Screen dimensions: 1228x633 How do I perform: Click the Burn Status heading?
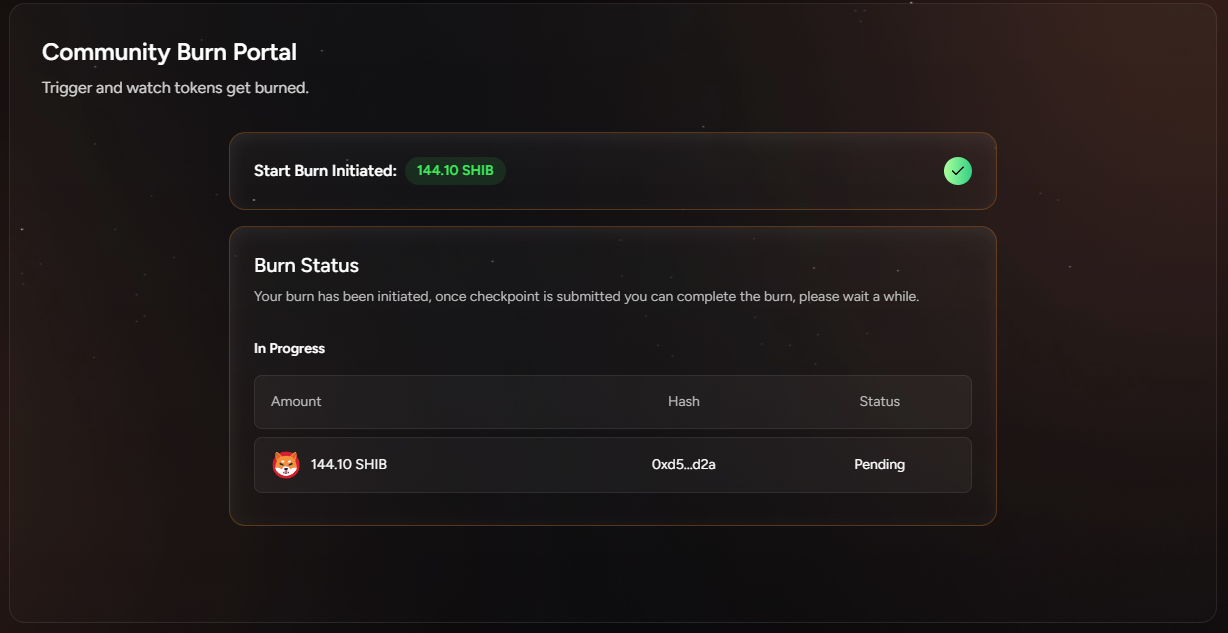coord(306,266)
